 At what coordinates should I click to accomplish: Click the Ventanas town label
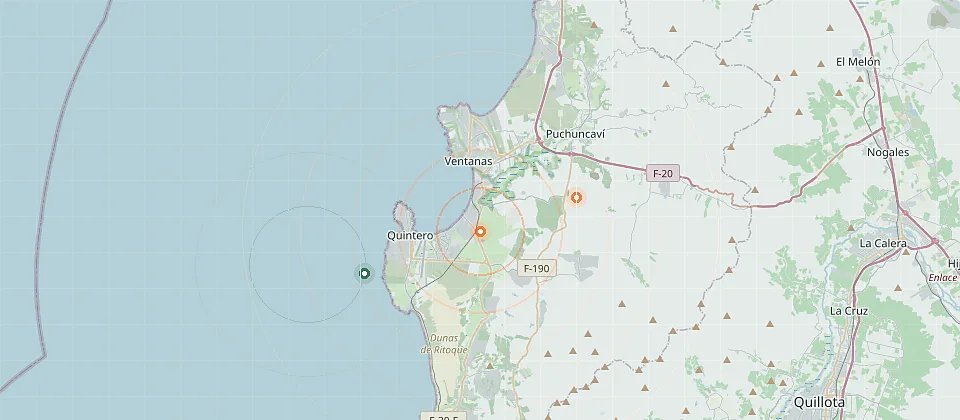[x=468, y=162]
